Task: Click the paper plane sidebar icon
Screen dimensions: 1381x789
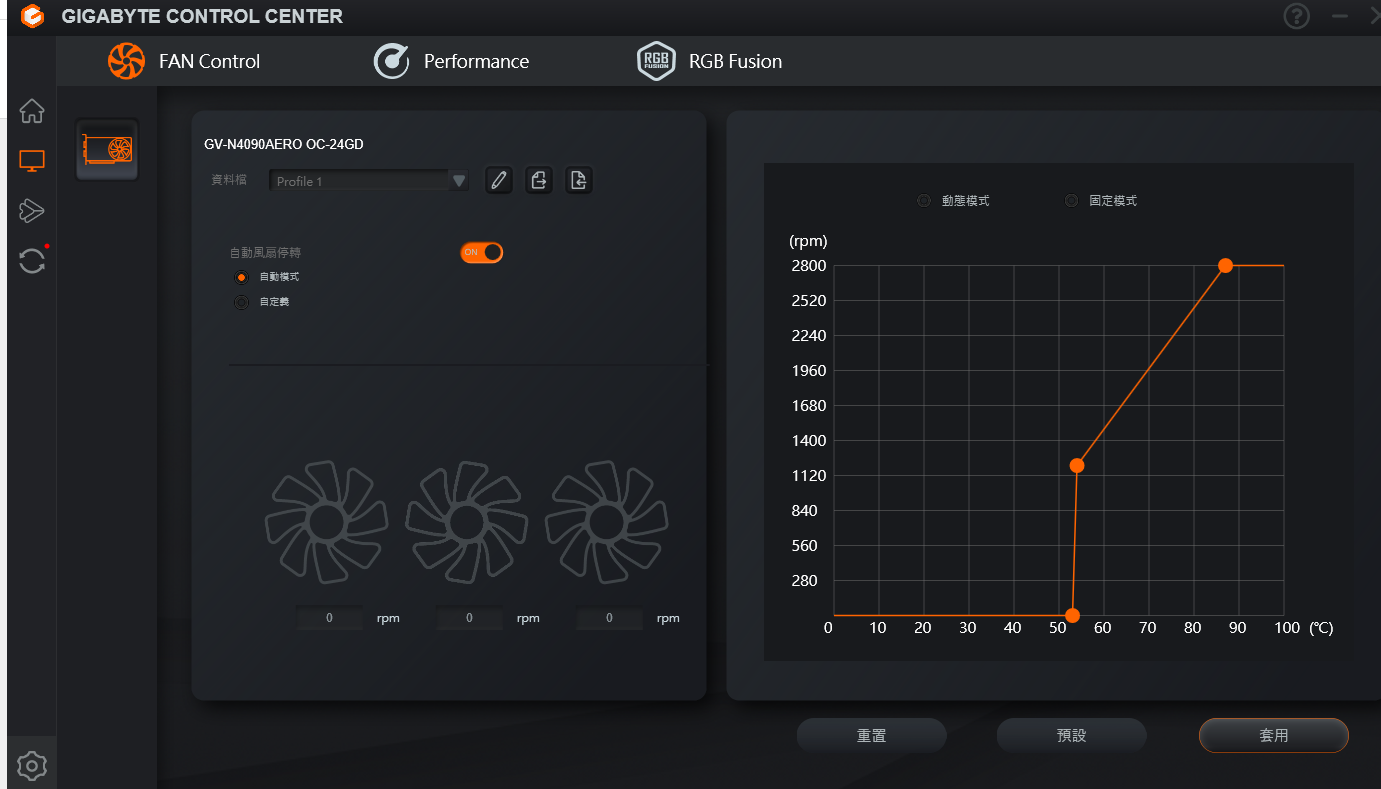Action: [x=32, y=211]
